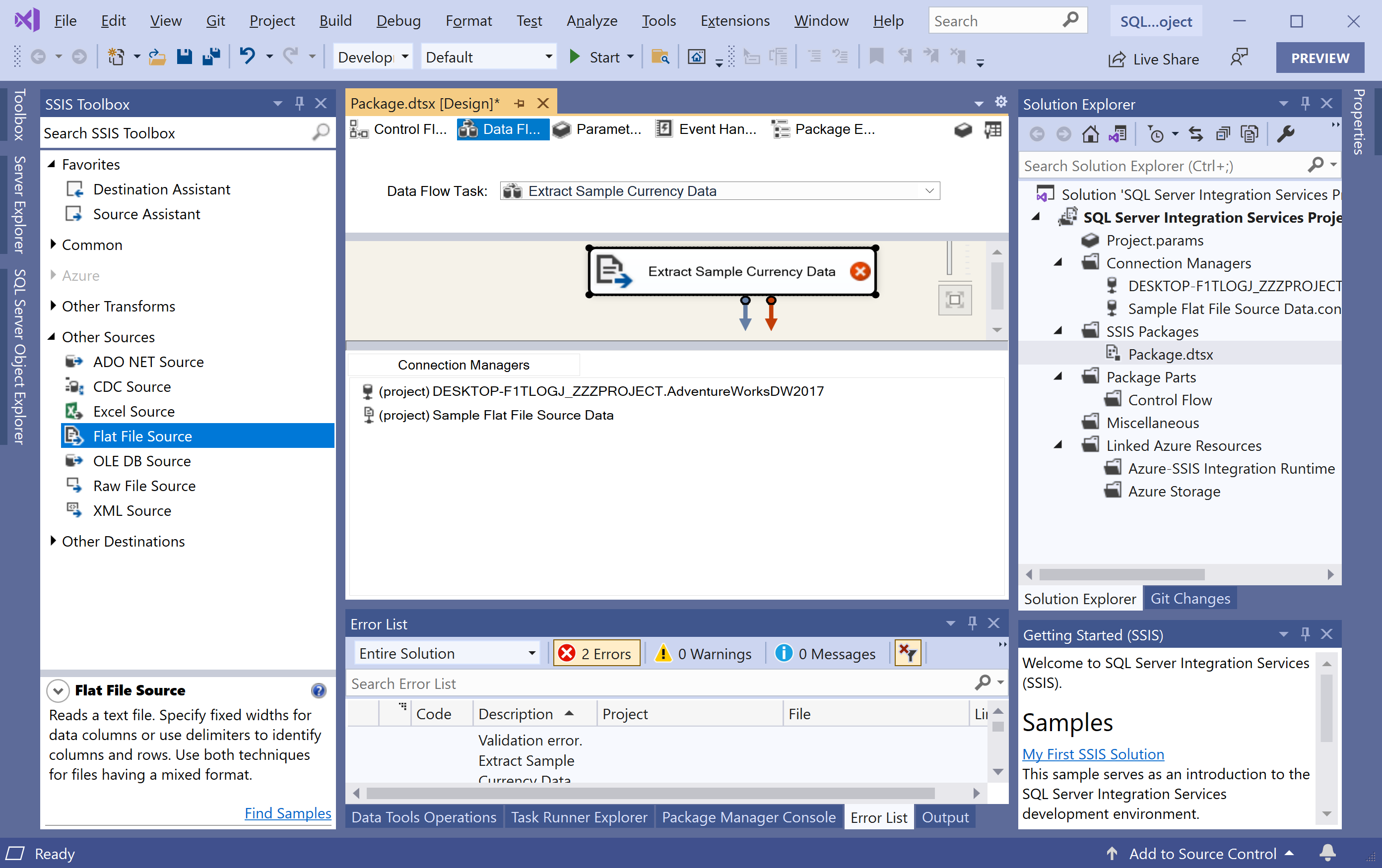1382x868 pixels.
Task: Click the Properties wrench icon in Solution Explorer
Action: [1286, 134]
